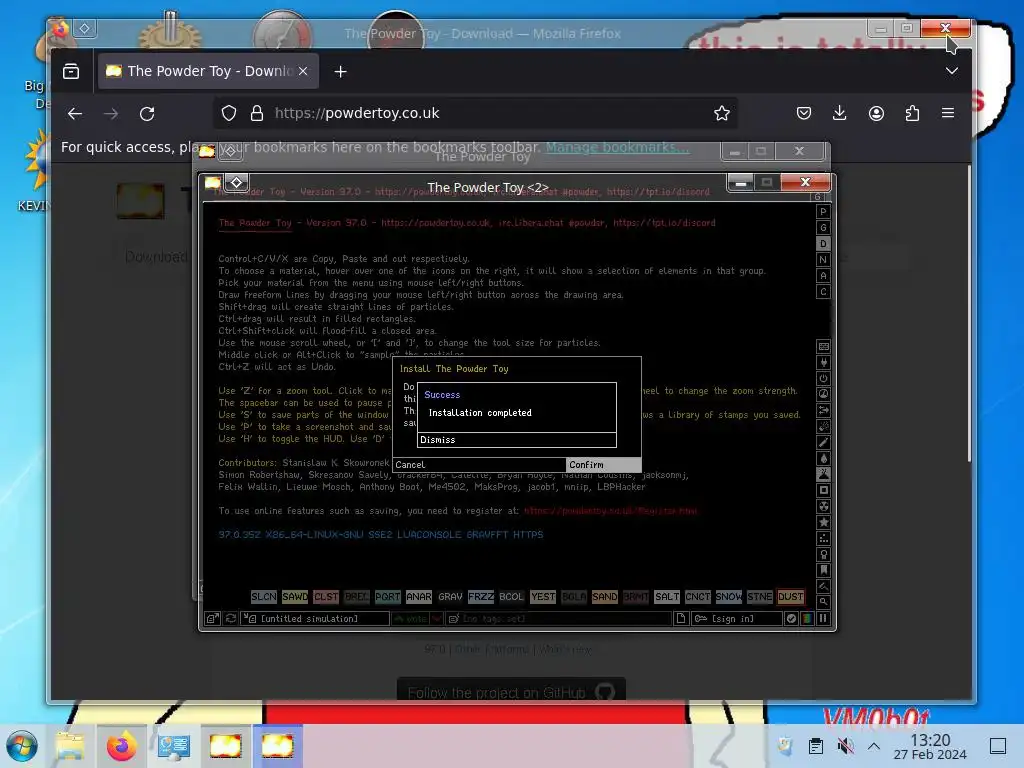Screen dimensions: 1024x768
Task: Select the Liquids droplet category icon
Action: click(824, 458)
